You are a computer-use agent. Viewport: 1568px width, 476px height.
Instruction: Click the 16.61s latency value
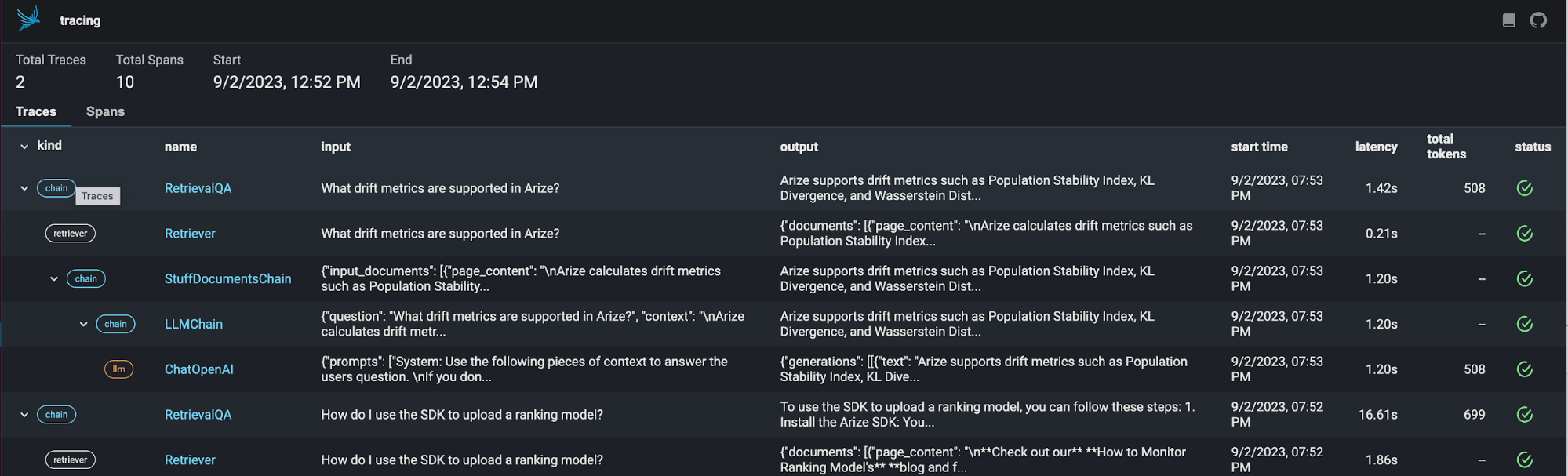[x=1377, y=415]
